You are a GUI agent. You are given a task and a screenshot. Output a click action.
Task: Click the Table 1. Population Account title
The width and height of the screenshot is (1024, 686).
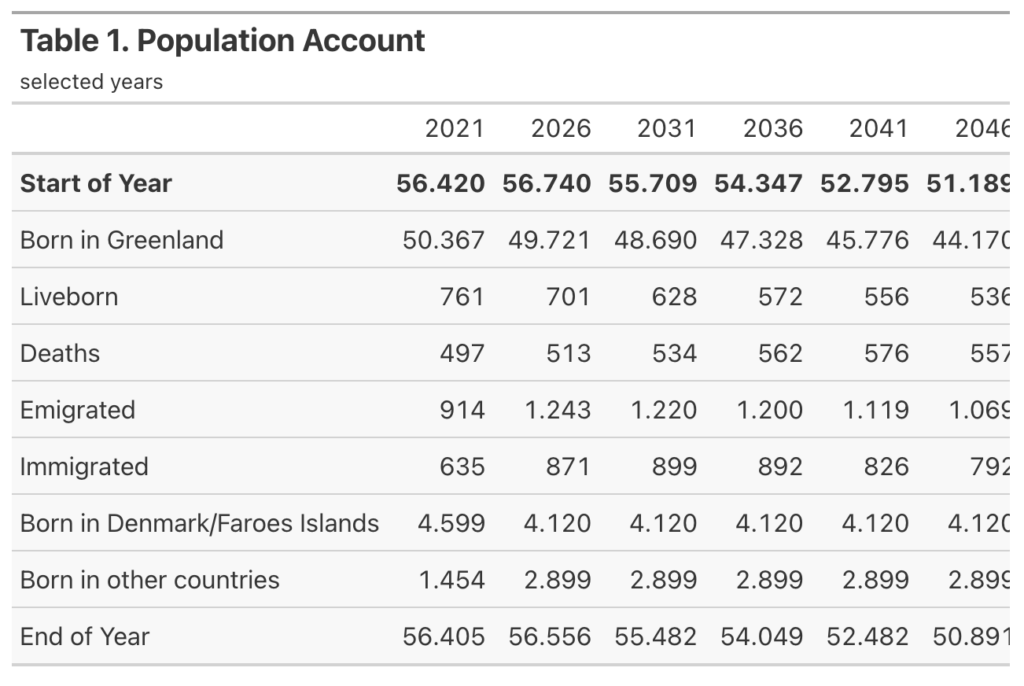click(222, 41)
